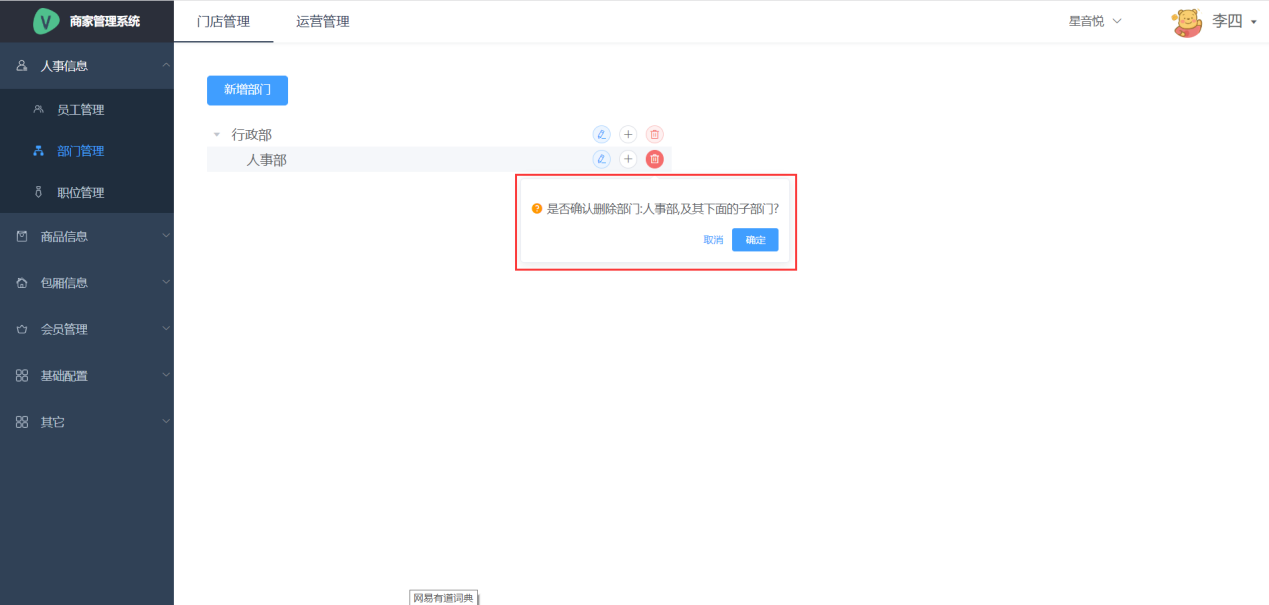Click the 新增部门 button
The width and height of the screenshot is (1269, 605).
[247, 90]
